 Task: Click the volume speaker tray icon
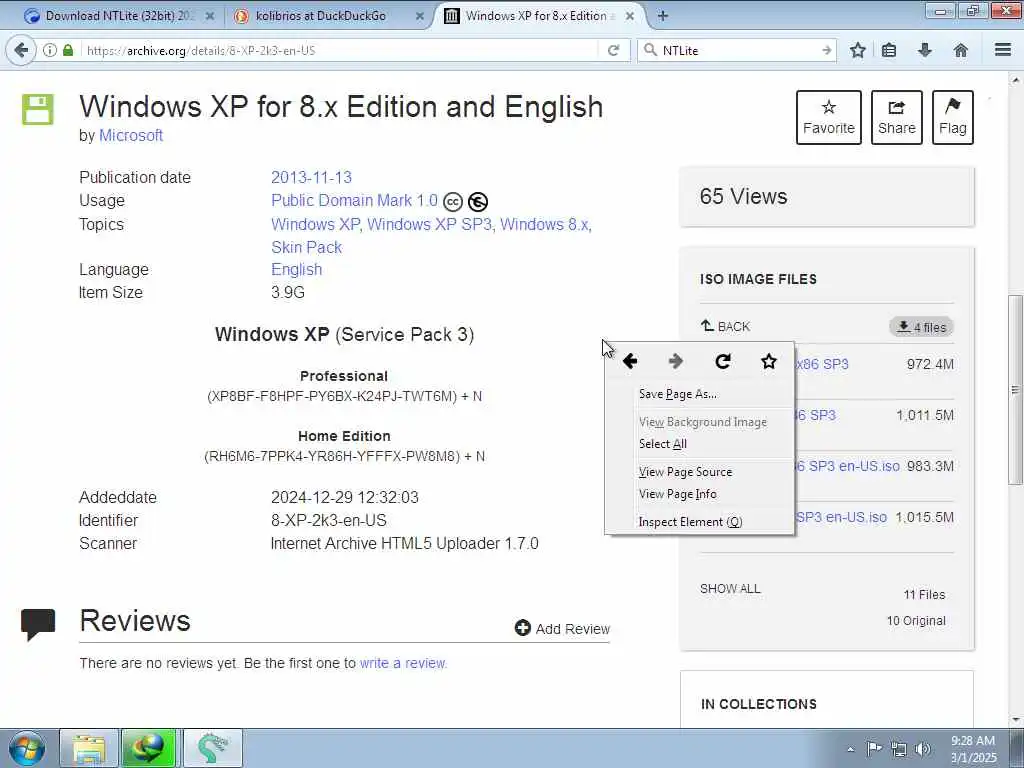(923, 748)
